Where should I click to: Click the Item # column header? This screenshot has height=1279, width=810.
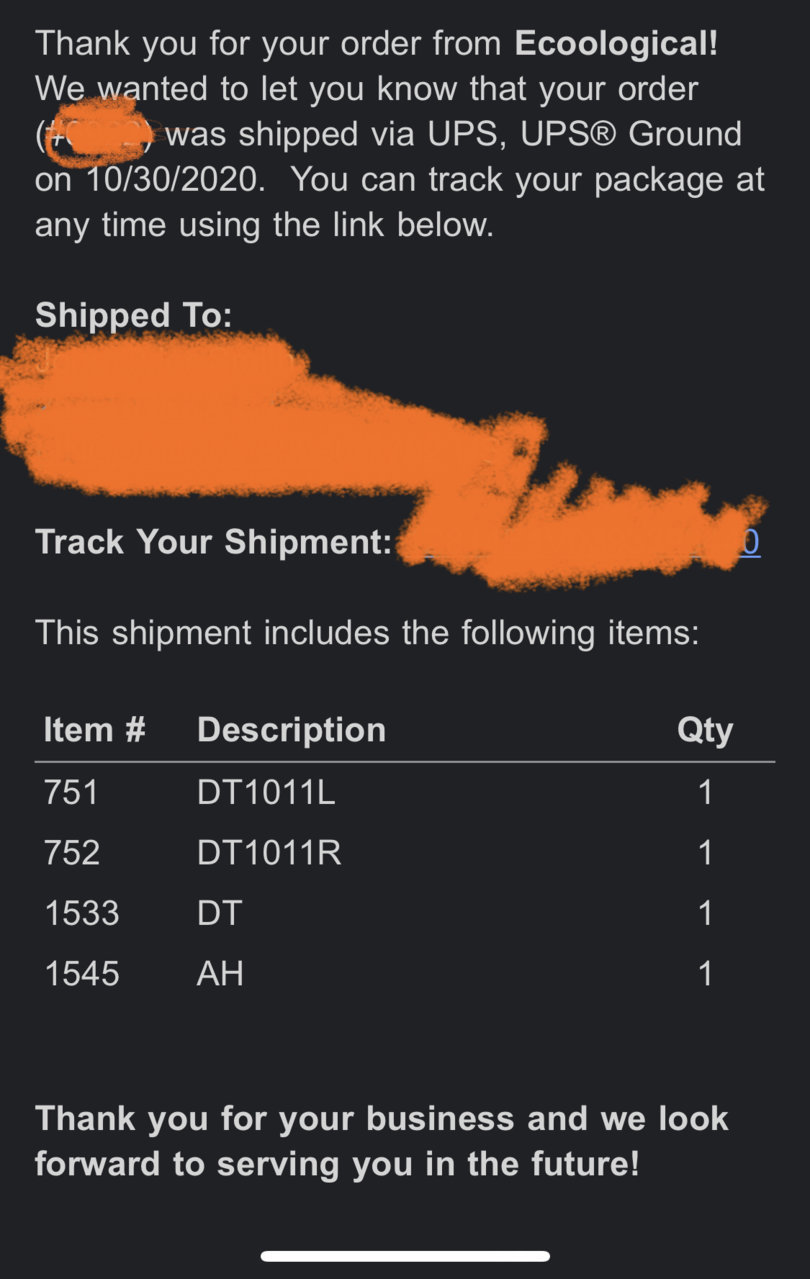(95, 730)
